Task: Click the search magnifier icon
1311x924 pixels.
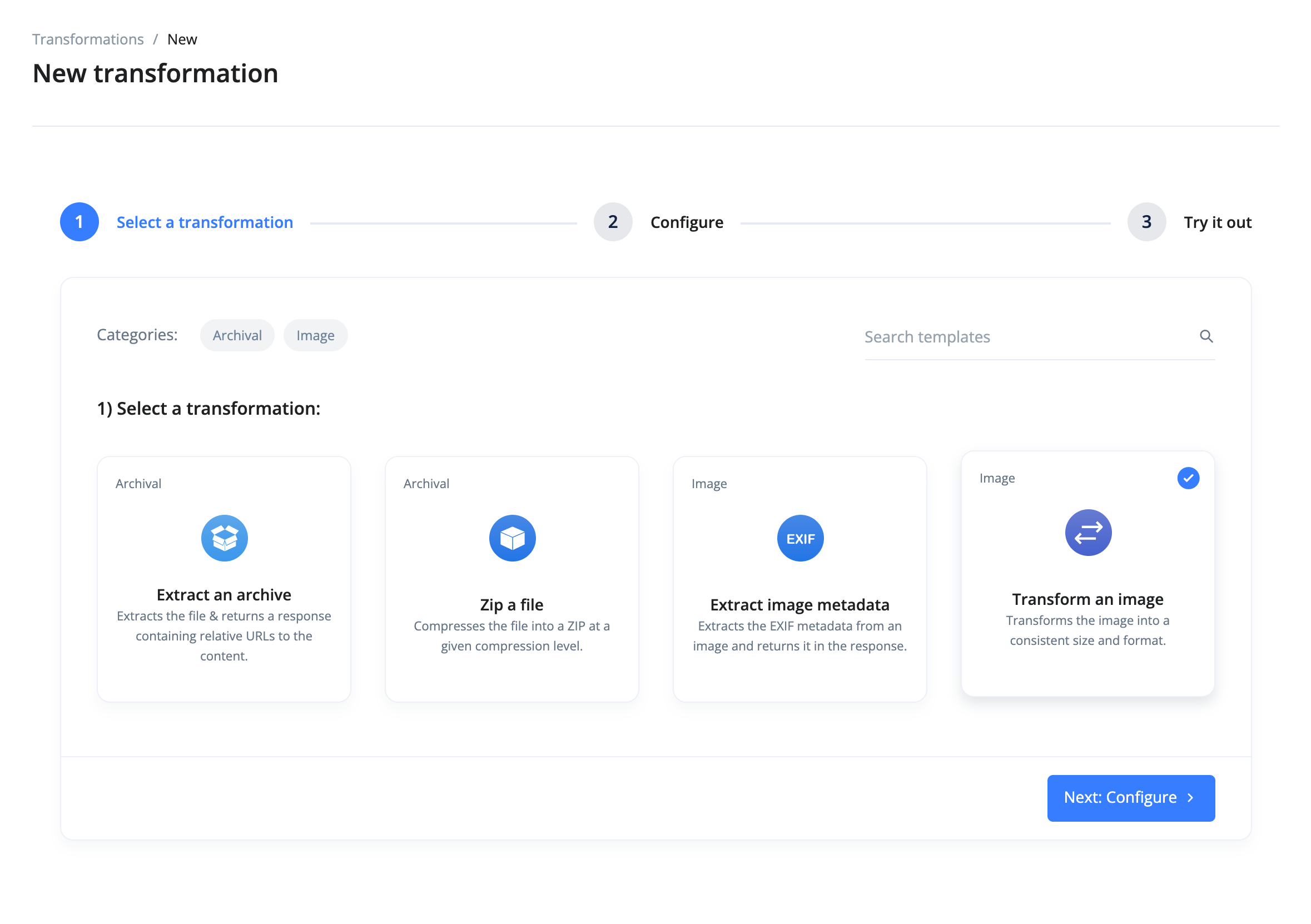Action: tap(1205, 336)
